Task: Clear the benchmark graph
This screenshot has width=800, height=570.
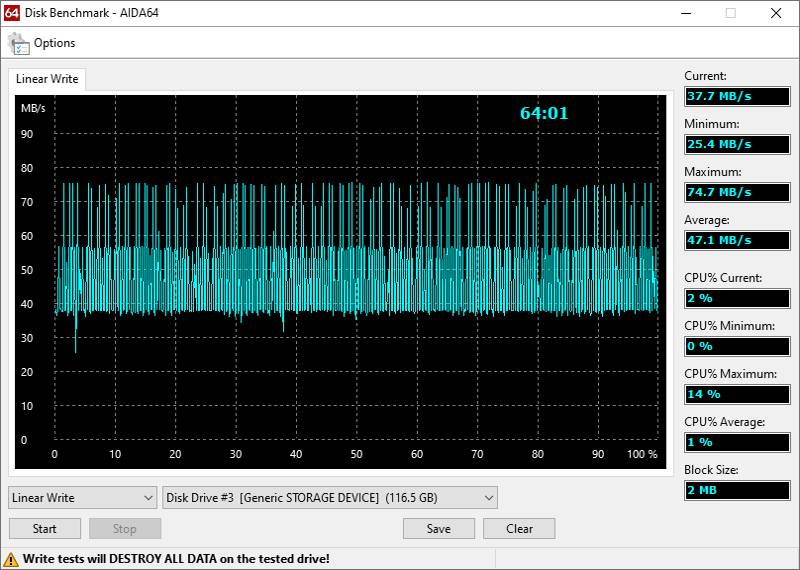Action: [519, 529]
